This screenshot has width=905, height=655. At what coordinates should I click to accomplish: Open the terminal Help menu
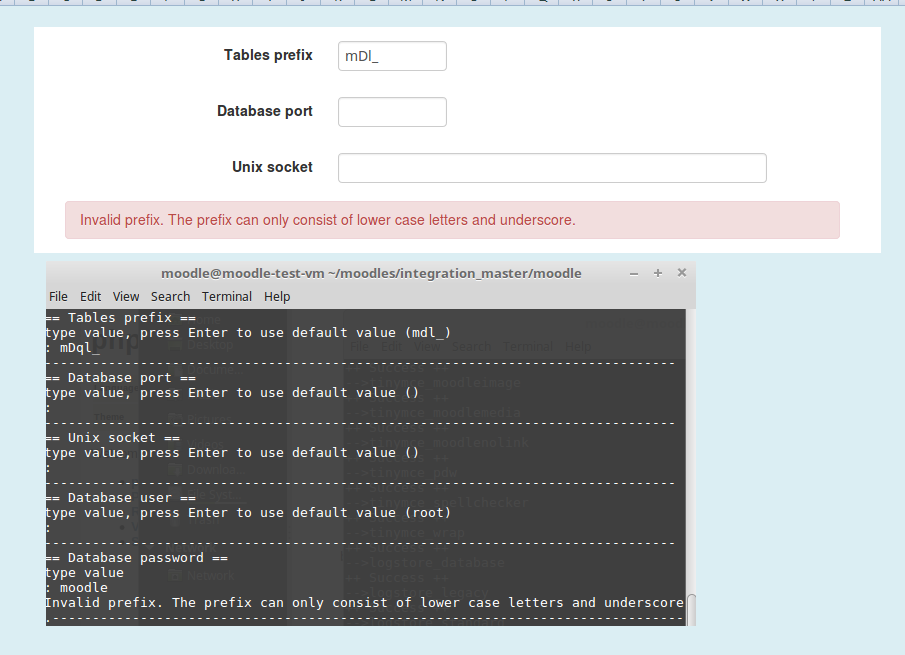point(277,297)
